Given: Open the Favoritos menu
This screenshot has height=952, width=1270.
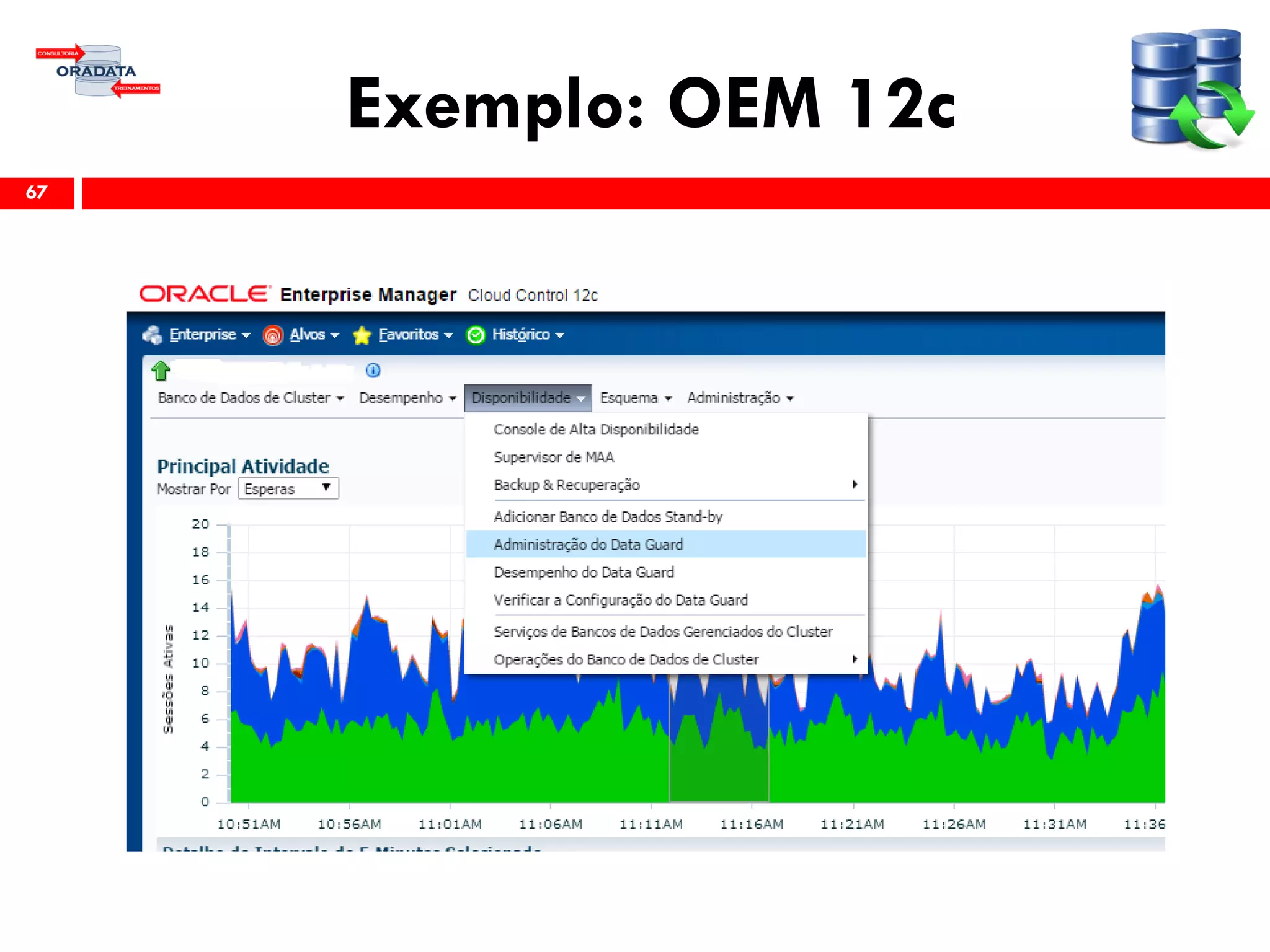Looking at the screenshot, I should pos(415,335).
